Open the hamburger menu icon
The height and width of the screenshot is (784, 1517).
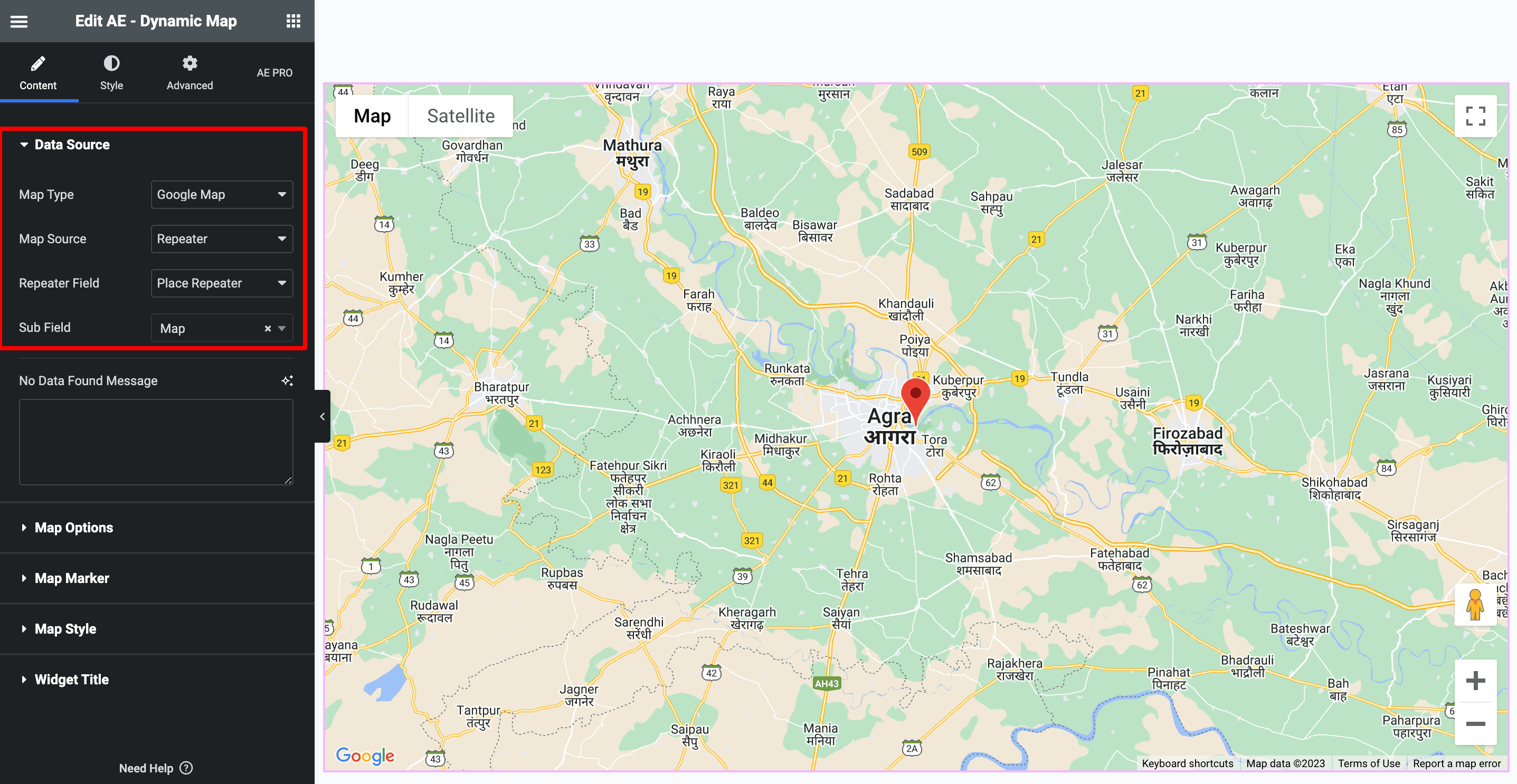pyautogui.click(x=19, y=22)
